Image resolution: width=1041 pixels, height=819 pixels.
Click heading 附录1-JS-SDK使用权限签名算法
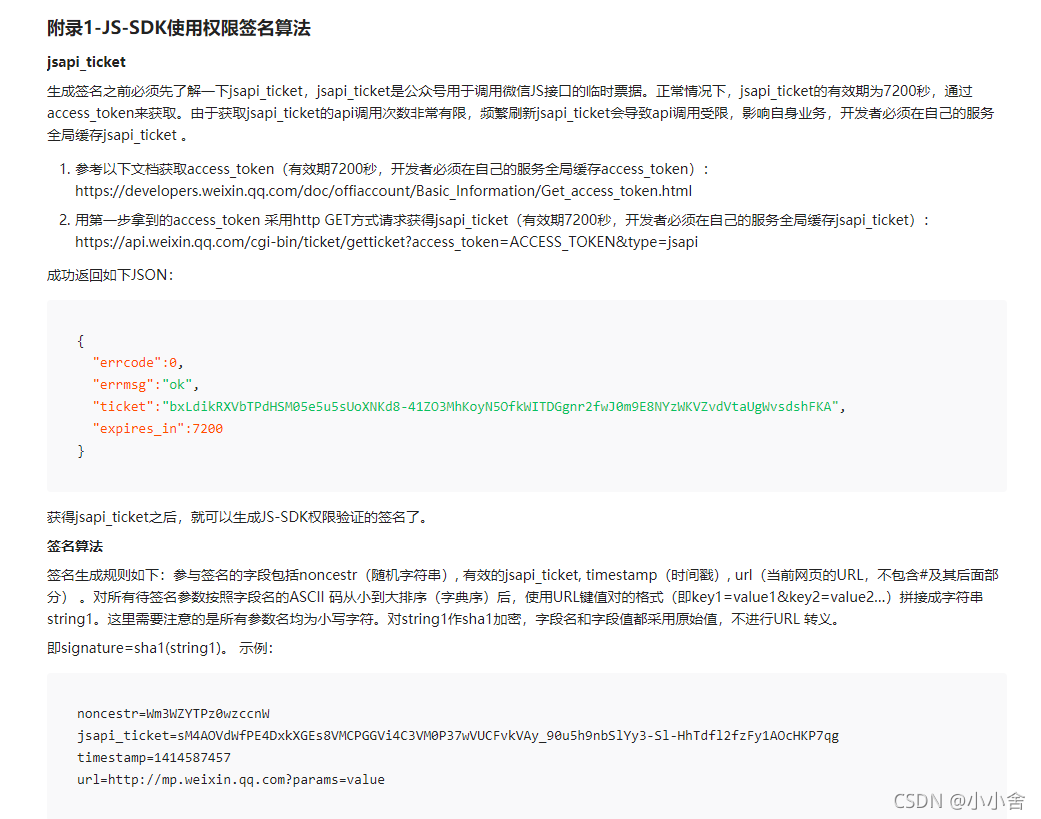click(x=179, y=28)
